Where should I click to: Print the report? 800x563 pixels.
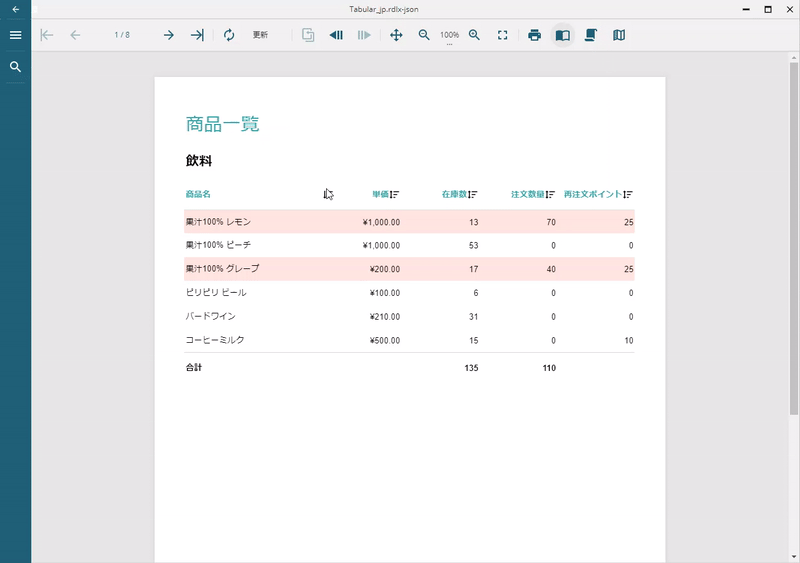pyautogui.click(x=534, y=35)
